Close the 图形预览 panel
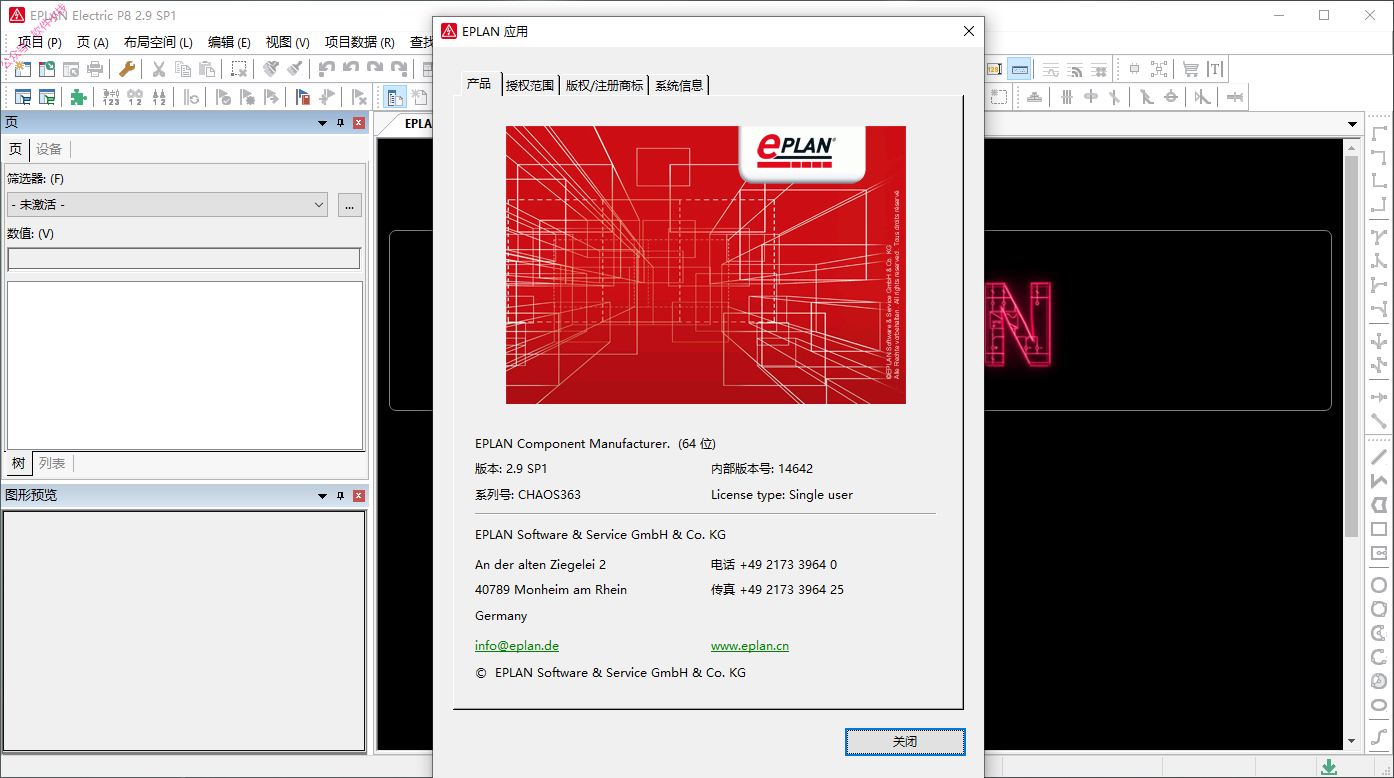The height and width of the screenshot is (778, 1394). [359, 495]
